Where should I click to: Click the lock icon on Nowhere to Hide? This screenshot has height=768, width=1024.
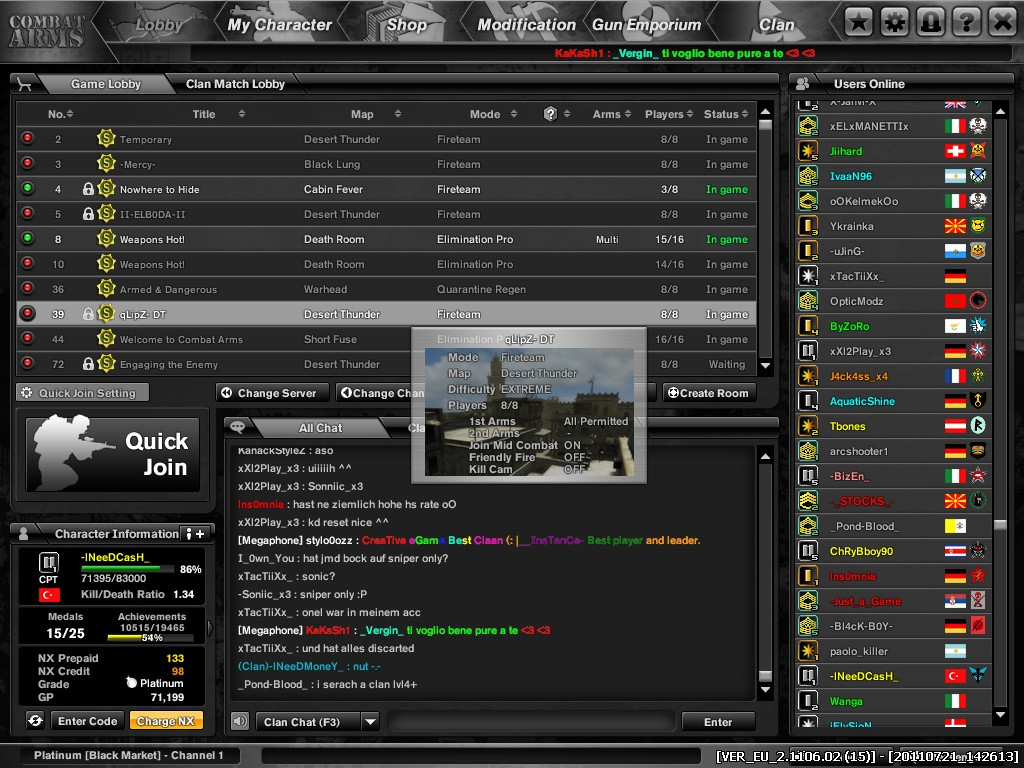(88, 189)
